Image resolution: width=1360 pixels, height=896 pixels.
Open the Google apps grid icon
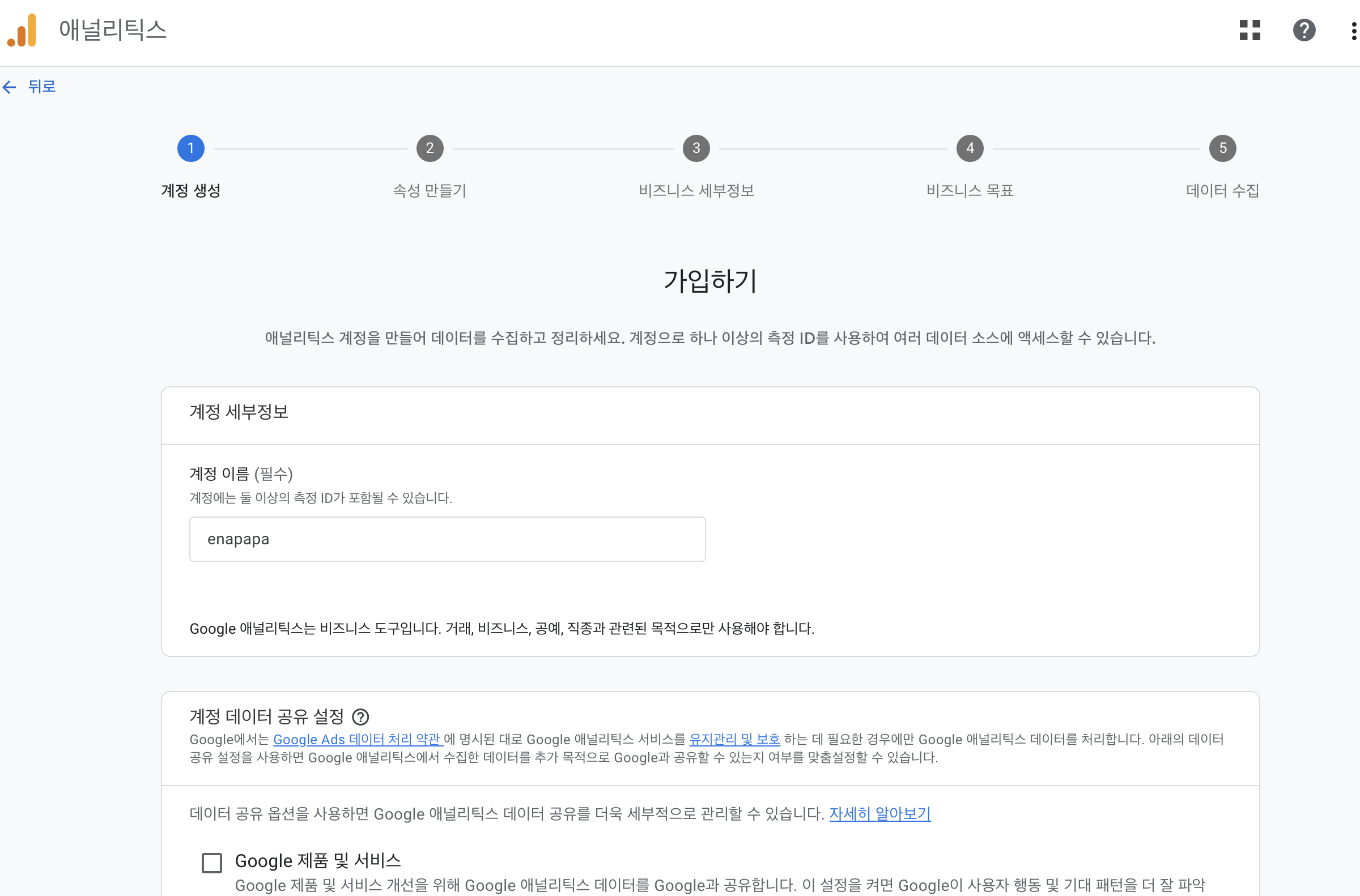coord(1249,29)
